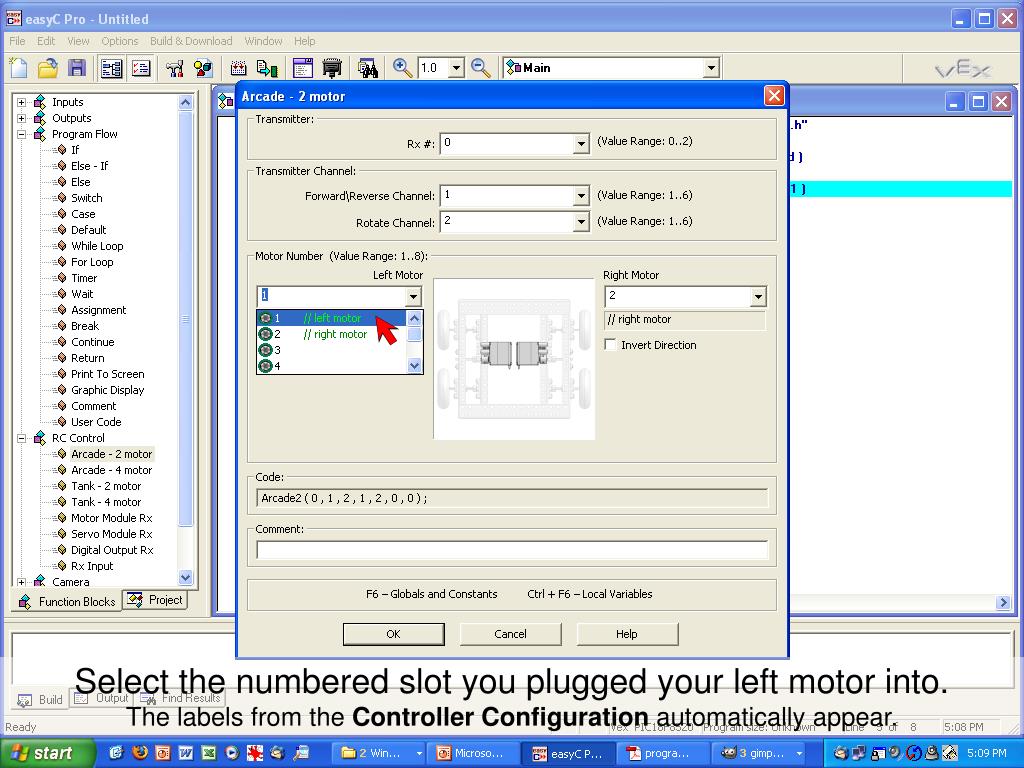
Task: Click the function tree scrollbar down arrow
Action: [185, 577]
